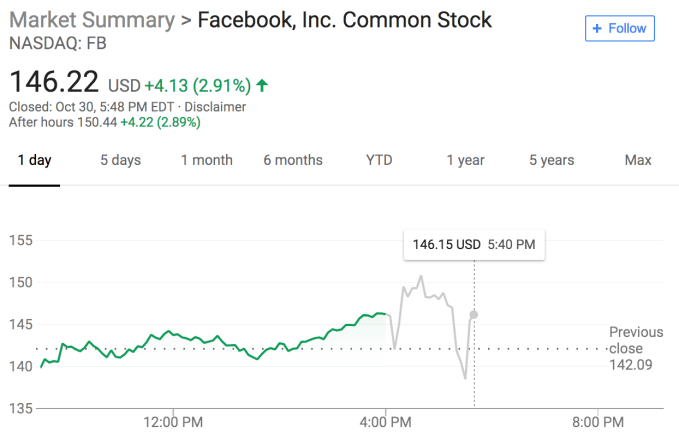
Task: Select the YTD range tab
Action: (379, 160)
